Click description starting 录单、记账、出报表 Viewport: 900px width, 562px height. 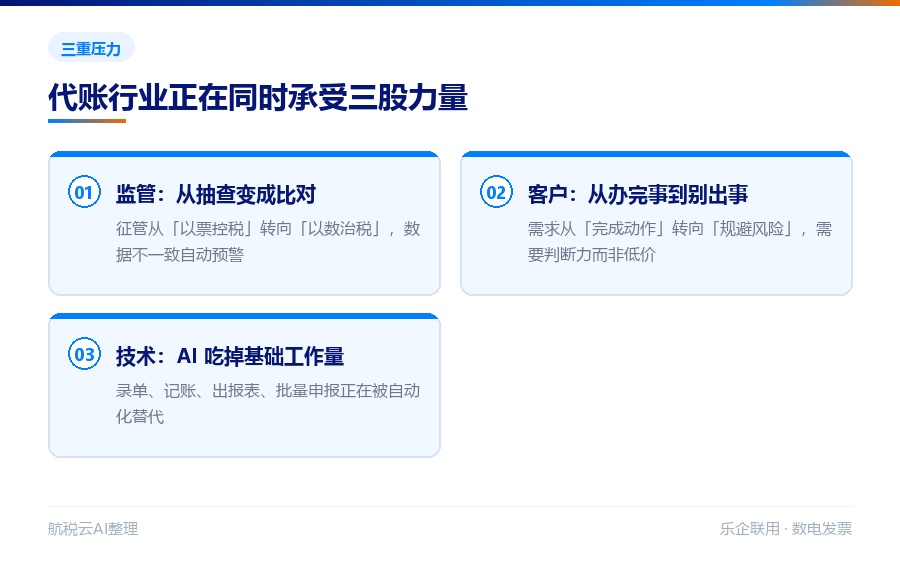tap(268, 404)
